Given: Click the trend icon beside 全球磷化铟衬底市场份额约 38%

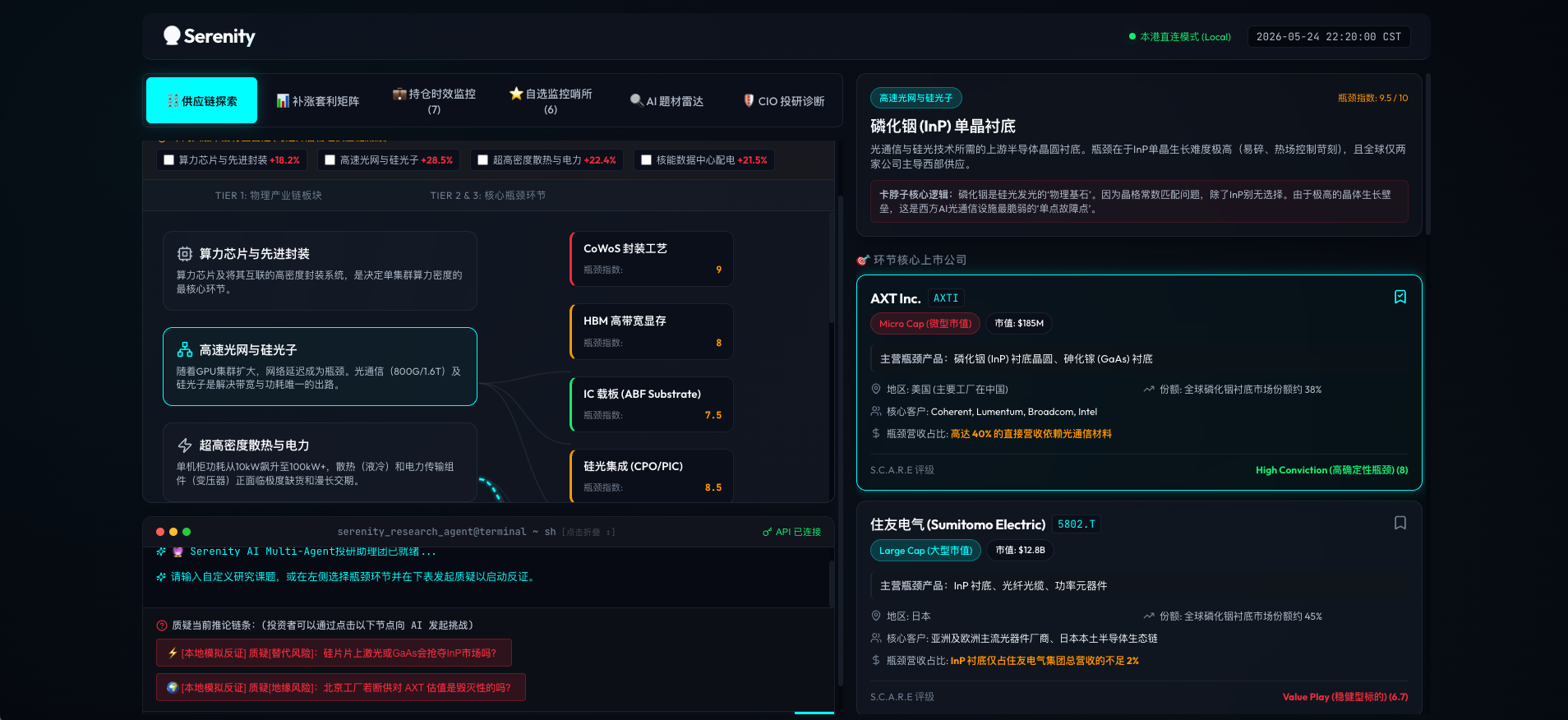Looking at the screenshot, I should click(1149, 389).
